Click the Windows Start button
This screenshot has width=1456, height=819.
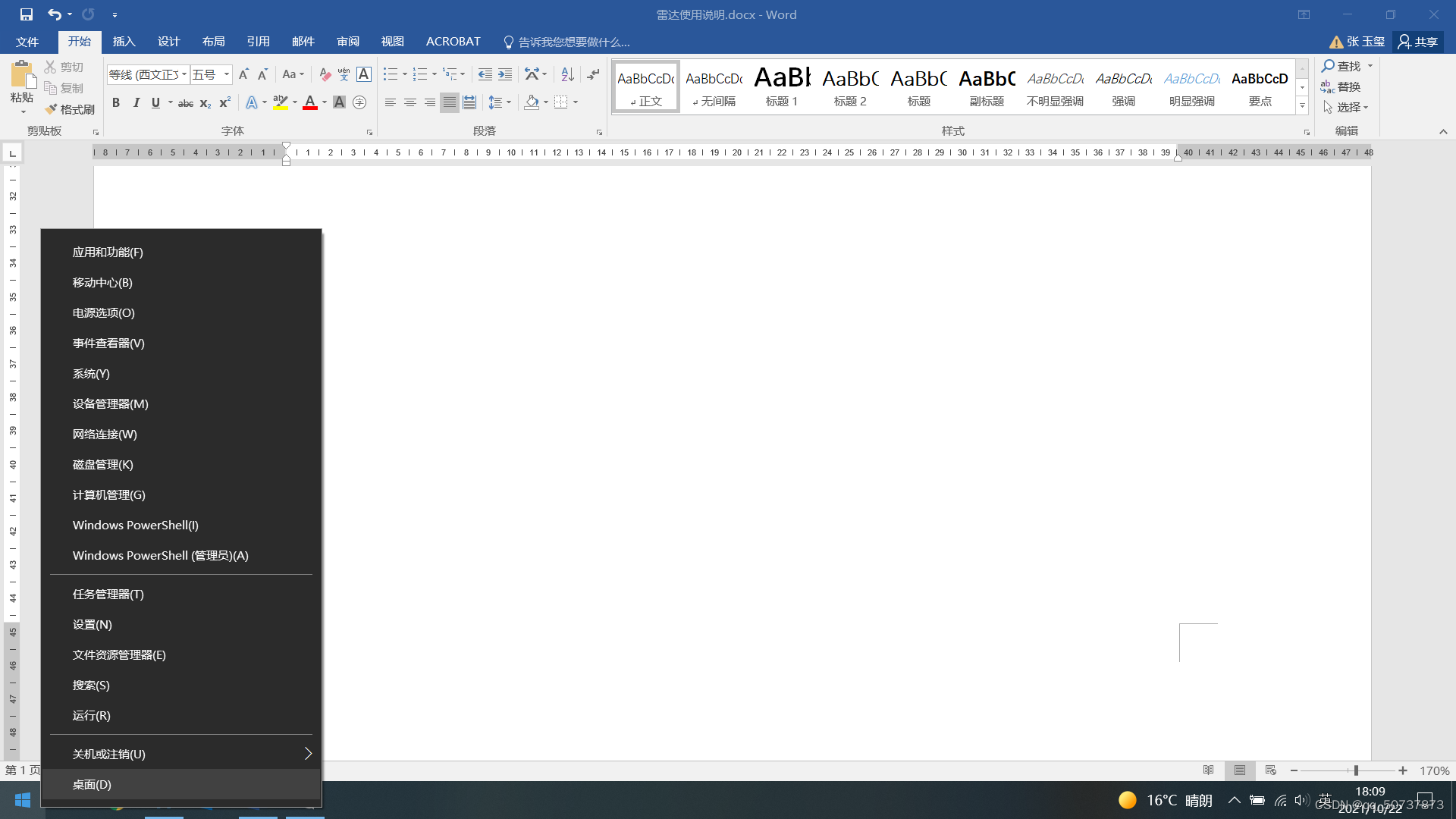pos(22,800)
